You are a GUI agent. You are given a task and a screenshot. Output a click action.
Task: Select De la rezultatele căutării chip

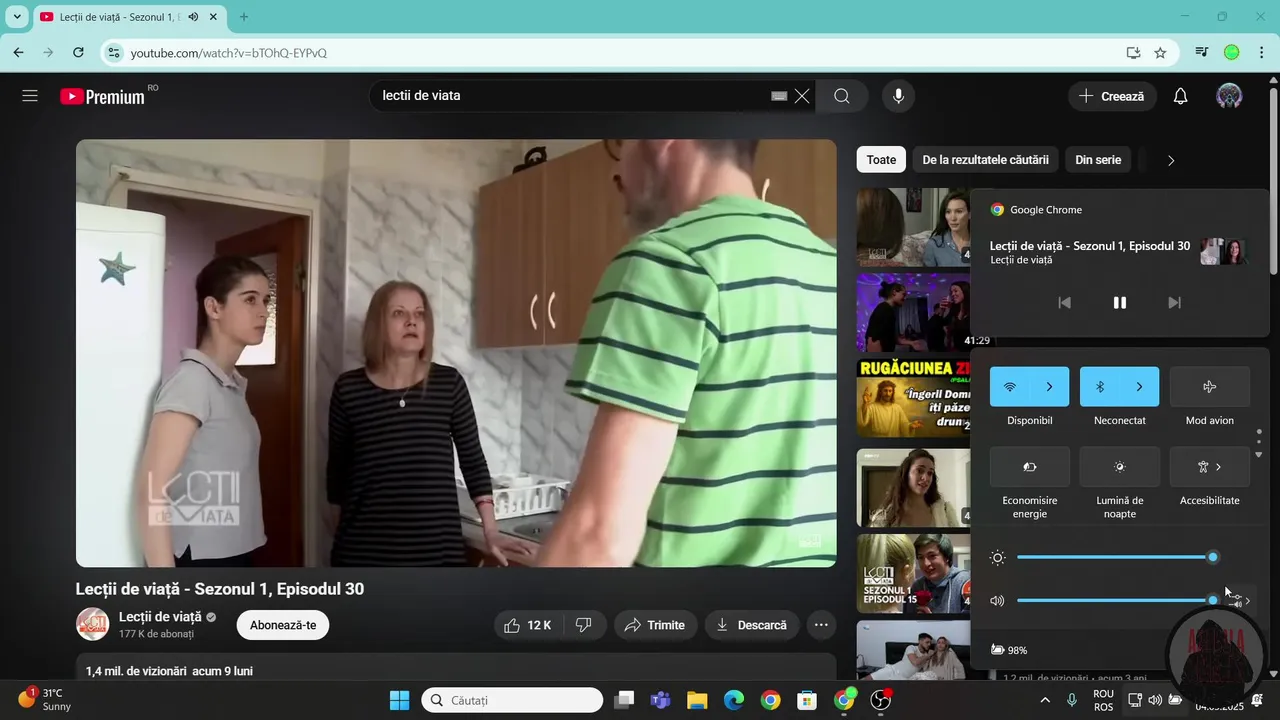pyautogui.click(x=985, y=160)
